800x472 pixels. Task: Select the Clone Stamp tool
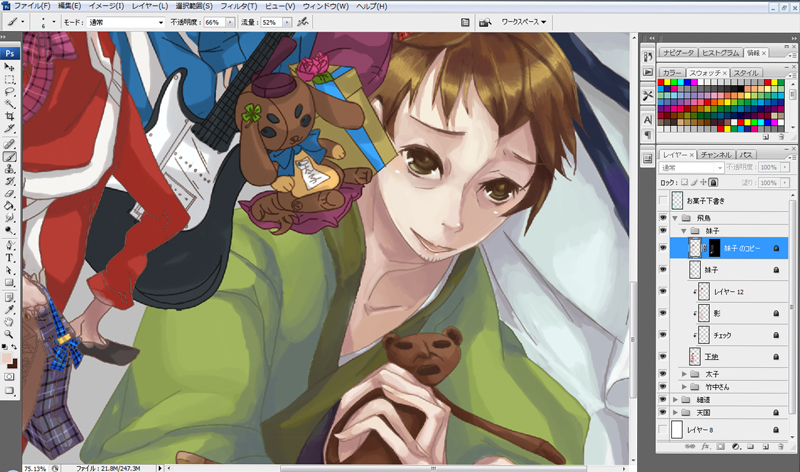coord(9,169)
